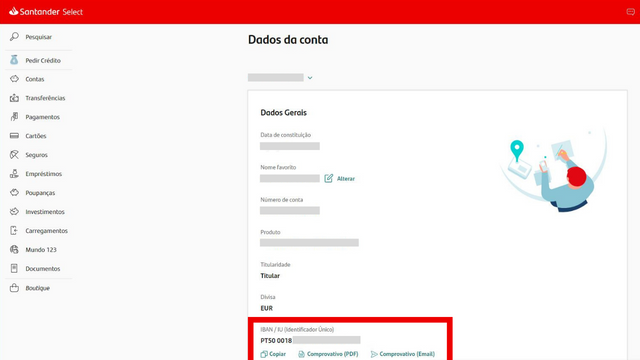Click the EUR currency value

pos(267,308)
